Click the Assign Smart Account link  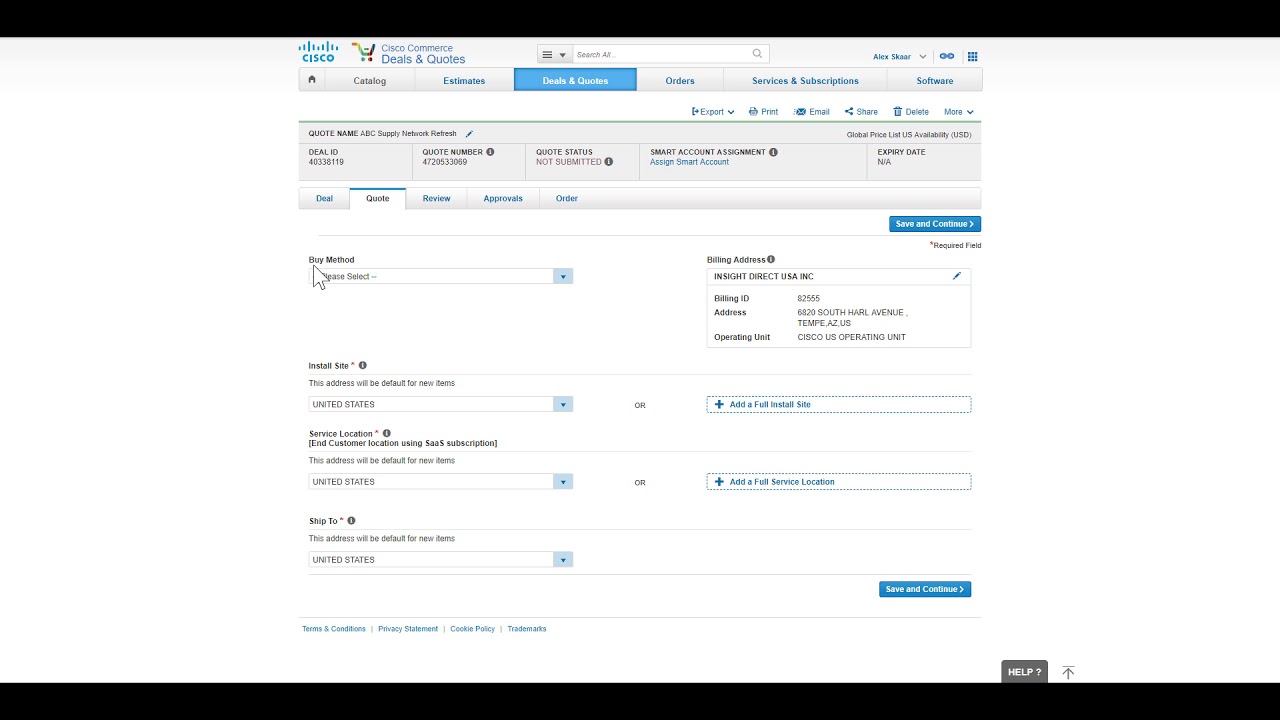pos(689,162)
